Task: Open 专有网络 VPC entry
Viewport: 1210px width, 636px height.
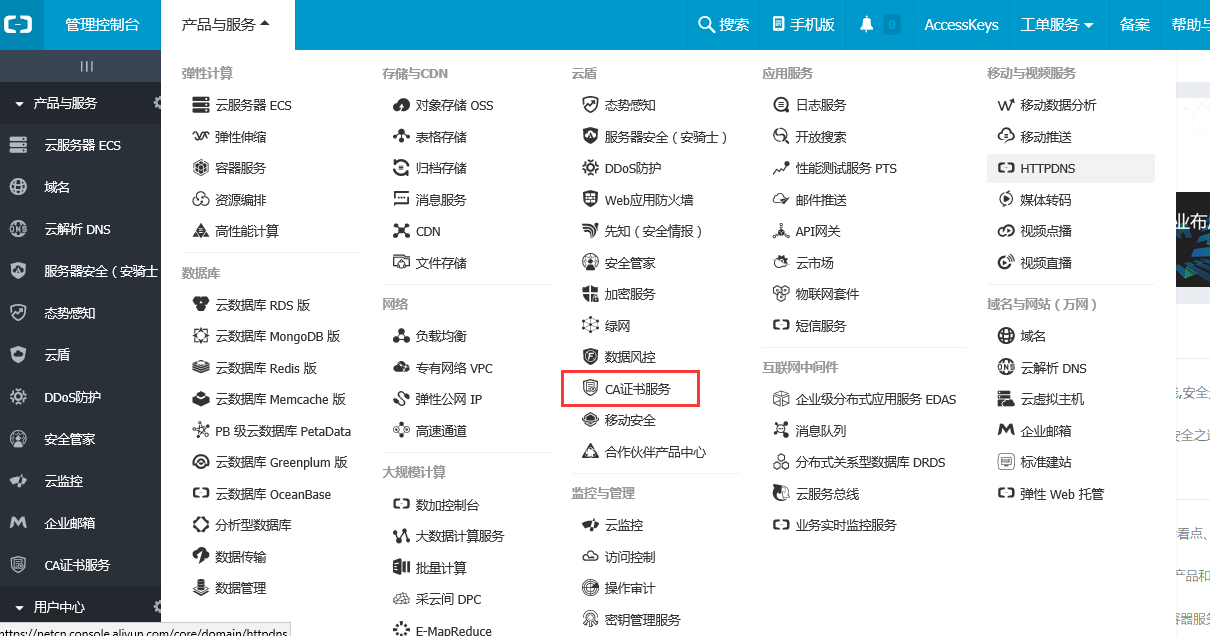Action: (x=454, y=368)
